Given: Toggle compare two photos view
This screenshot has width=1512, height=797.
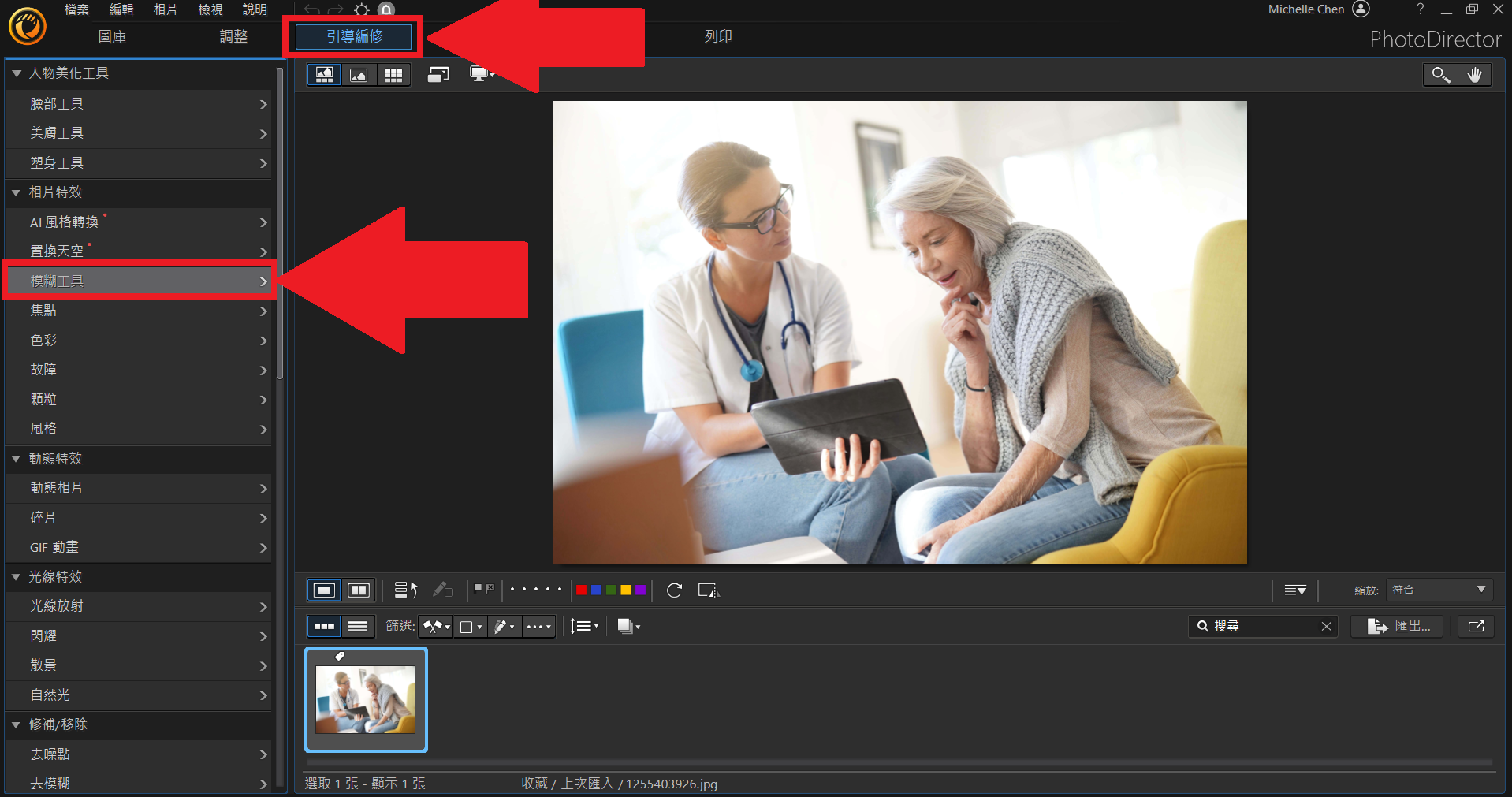Looking at the screenshot, I should click(359, 590).
